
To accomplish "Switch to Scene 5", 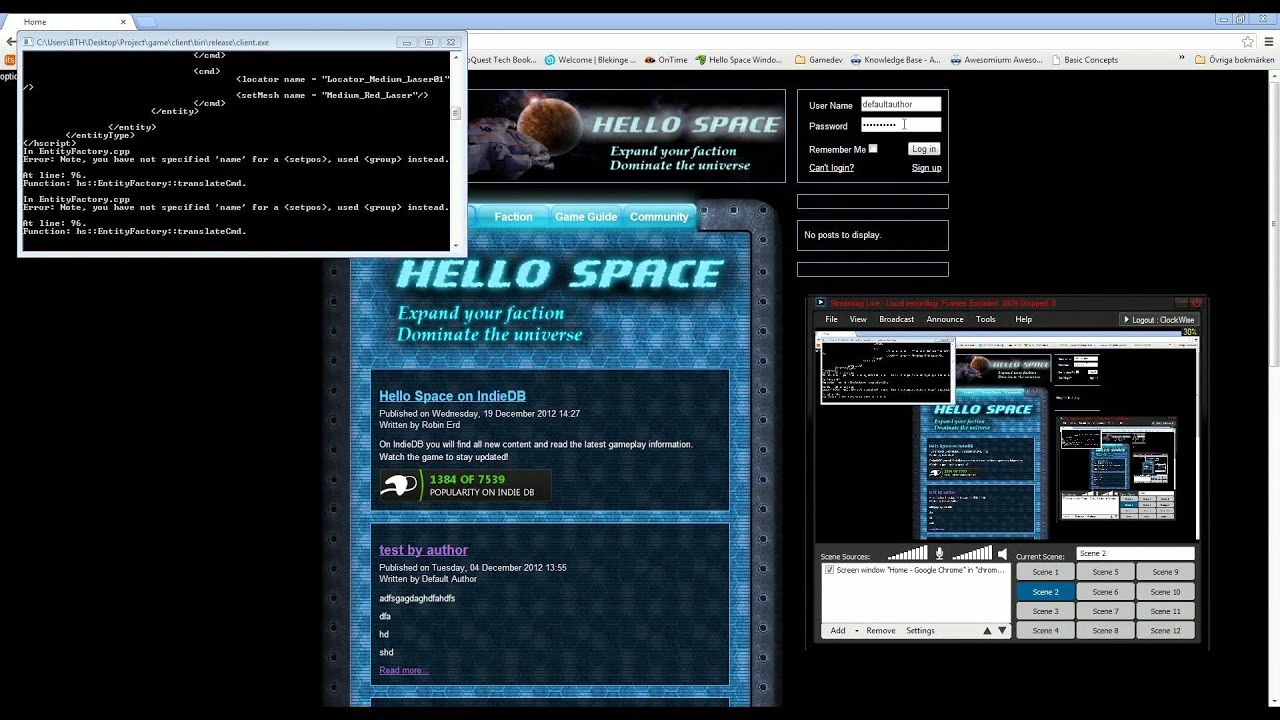I will [1105, 572].
